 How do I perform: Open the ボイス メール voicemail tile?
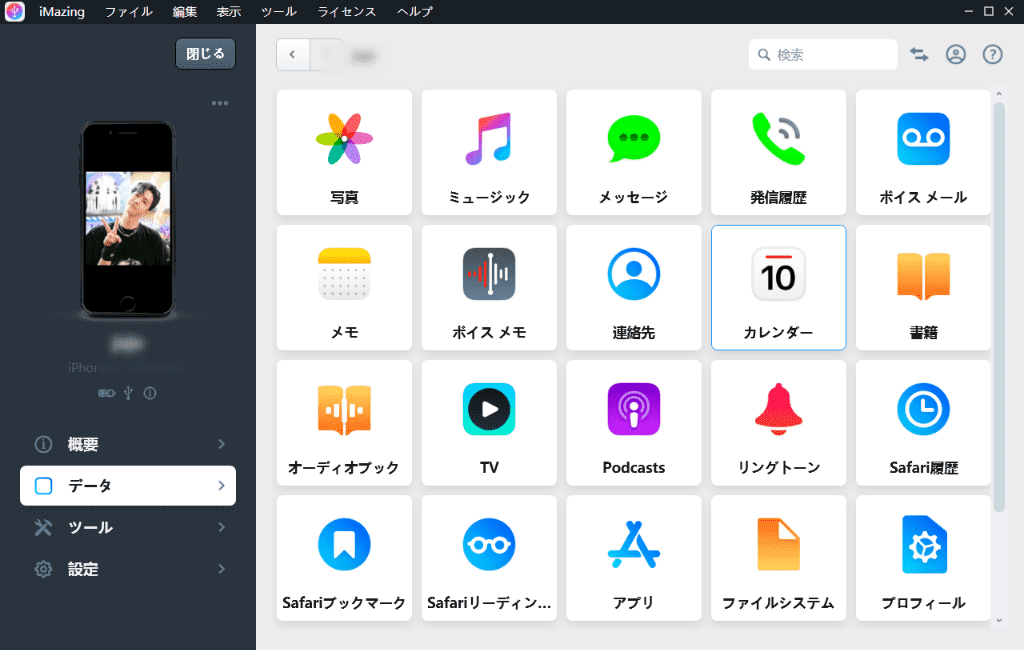923,152
